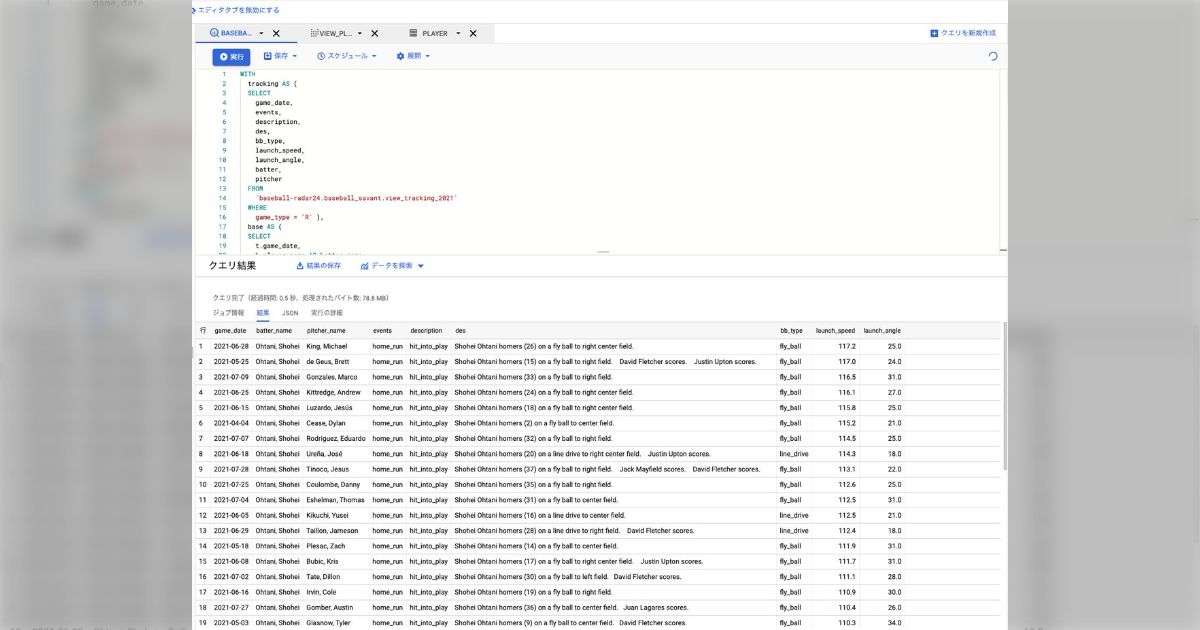The width and height of the screenshot is (1200, 630).
Task: Close the PLAYER table tab
Action: tap(473, 33)
